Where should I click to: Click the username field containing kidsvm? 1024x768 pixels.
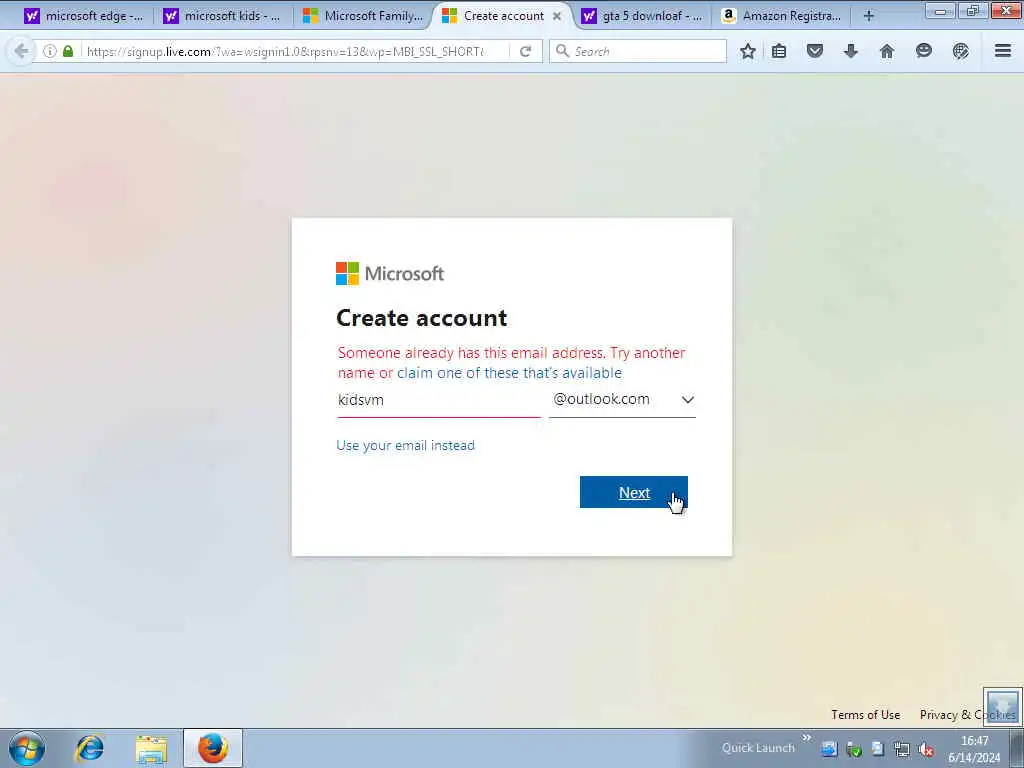click(438, 400)
